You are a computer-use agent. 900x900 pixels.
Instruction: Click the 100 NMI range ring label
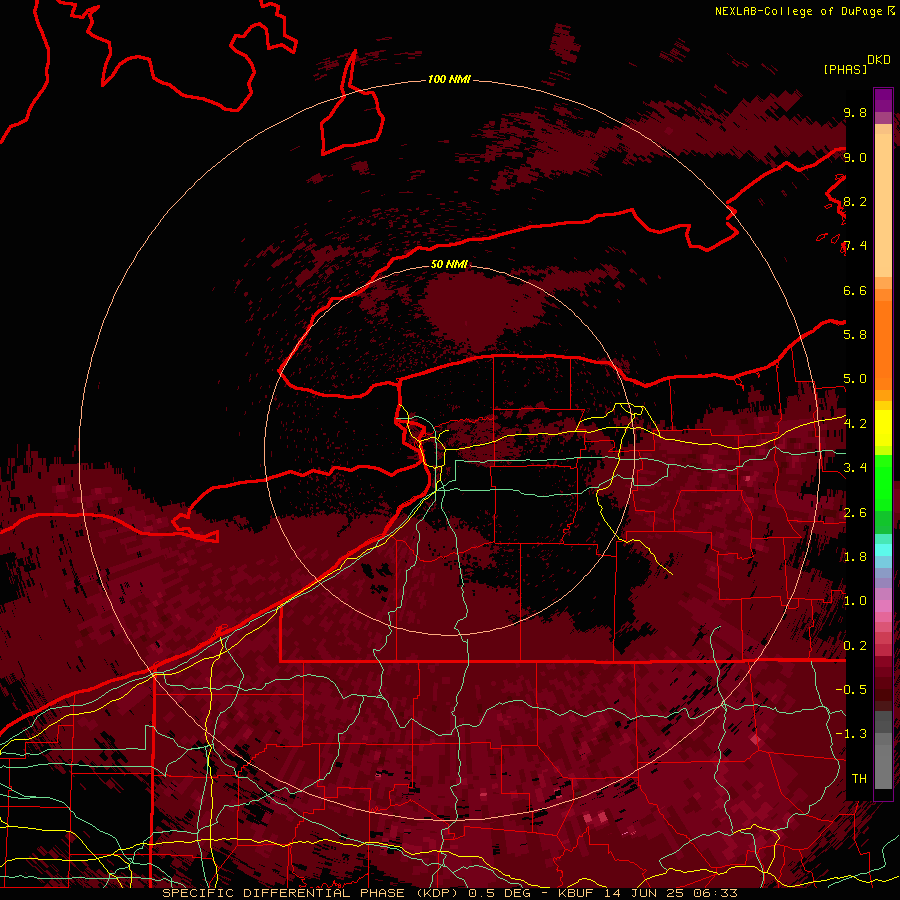449,79
